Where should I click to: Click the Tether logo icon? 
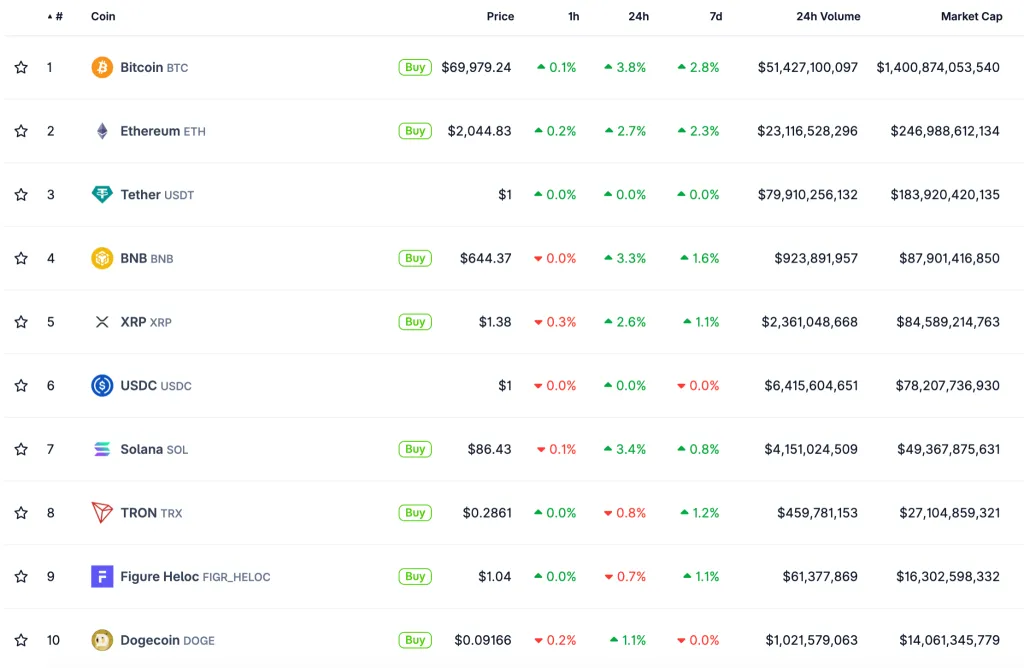pyautogui.click(x=102, y=195)
